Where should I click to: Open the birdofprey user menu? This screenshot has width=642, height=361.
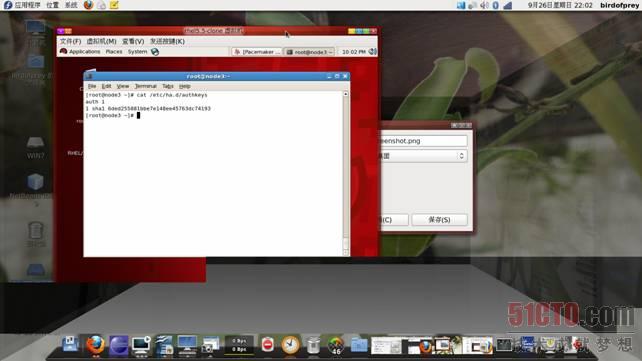pos(619,5)
